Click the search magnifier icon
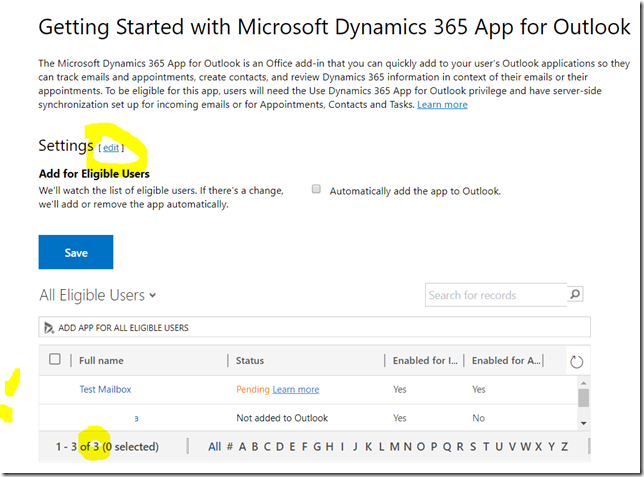The image size is (644, 477). coord(575,295)
